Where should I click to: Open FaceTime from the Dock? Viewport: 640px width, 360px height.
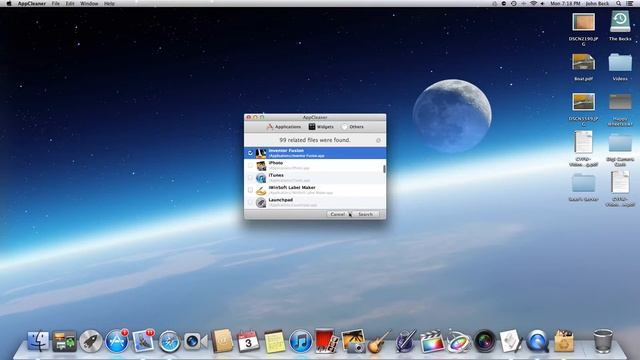click(195, 341)
